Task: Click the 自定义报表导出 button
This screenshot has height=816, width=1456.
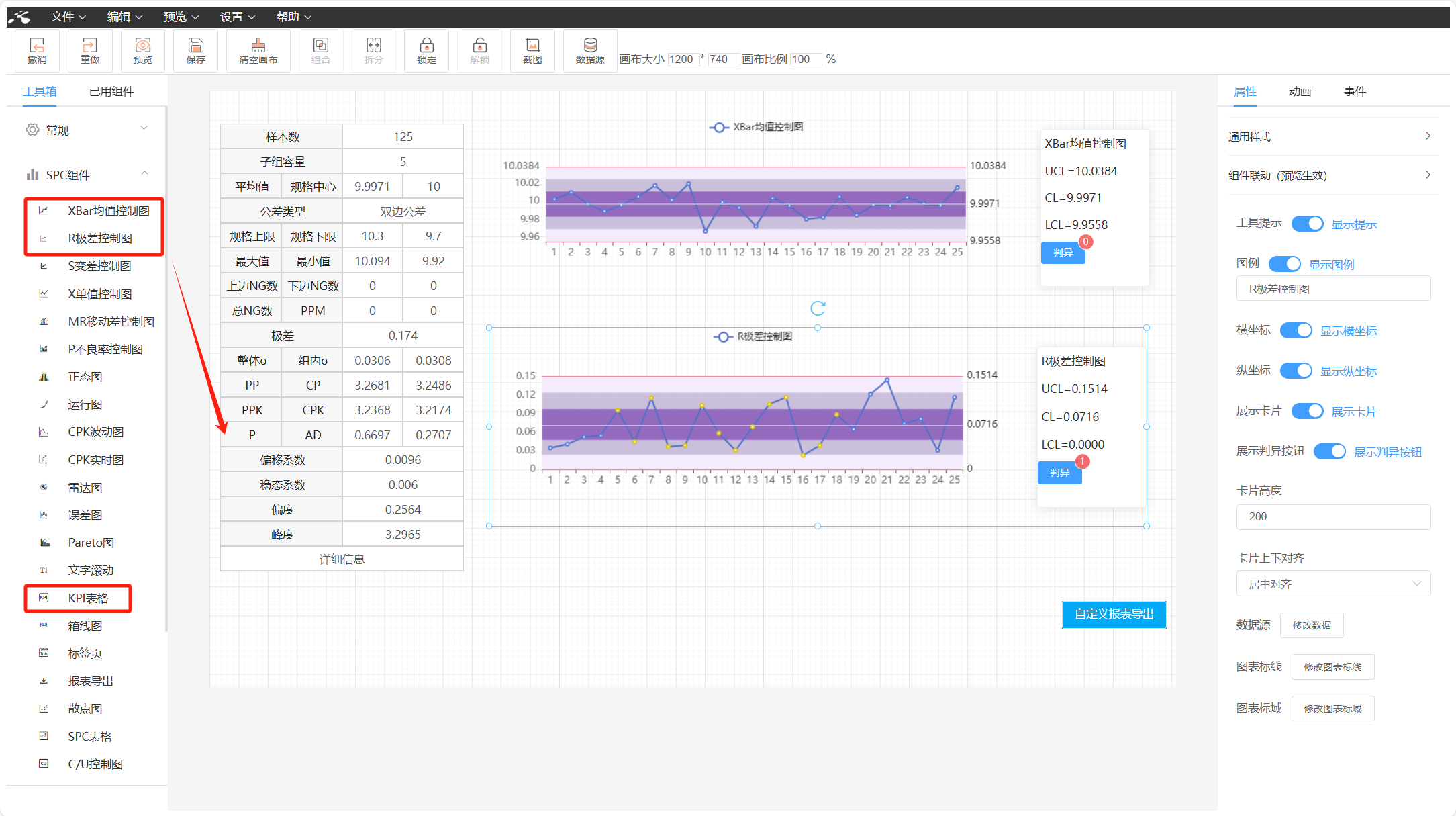Action: tap(1114, 615)
